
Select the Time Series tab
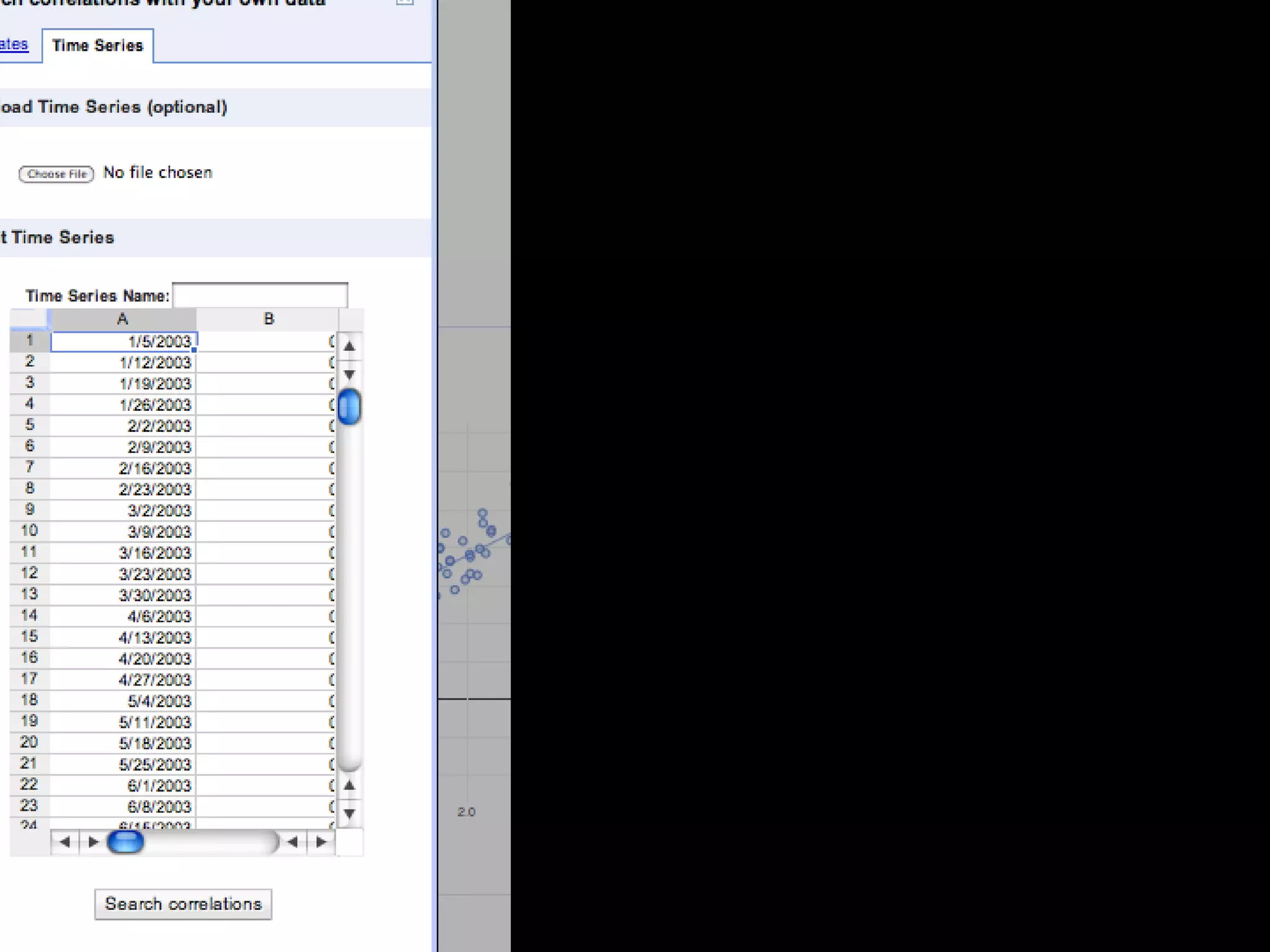pyautogui.click(x=97, y=46)
